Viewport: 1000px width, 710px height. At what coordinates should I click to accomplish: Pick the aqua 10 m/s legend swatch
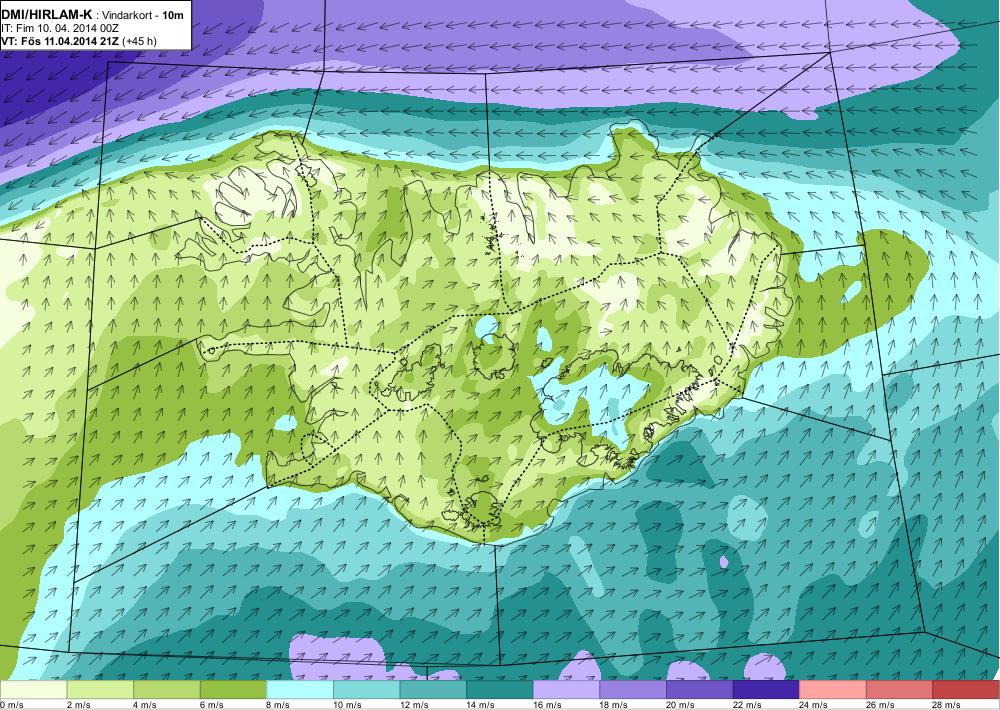tap(366, 690)
